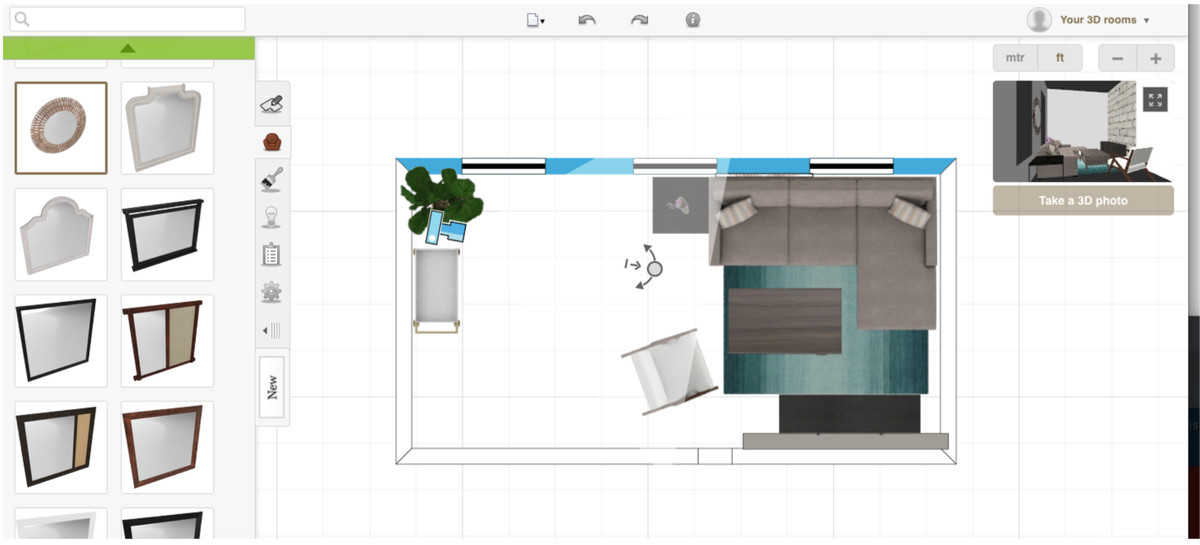
Task: Select the right window on top wall
Action: point(851,166)
